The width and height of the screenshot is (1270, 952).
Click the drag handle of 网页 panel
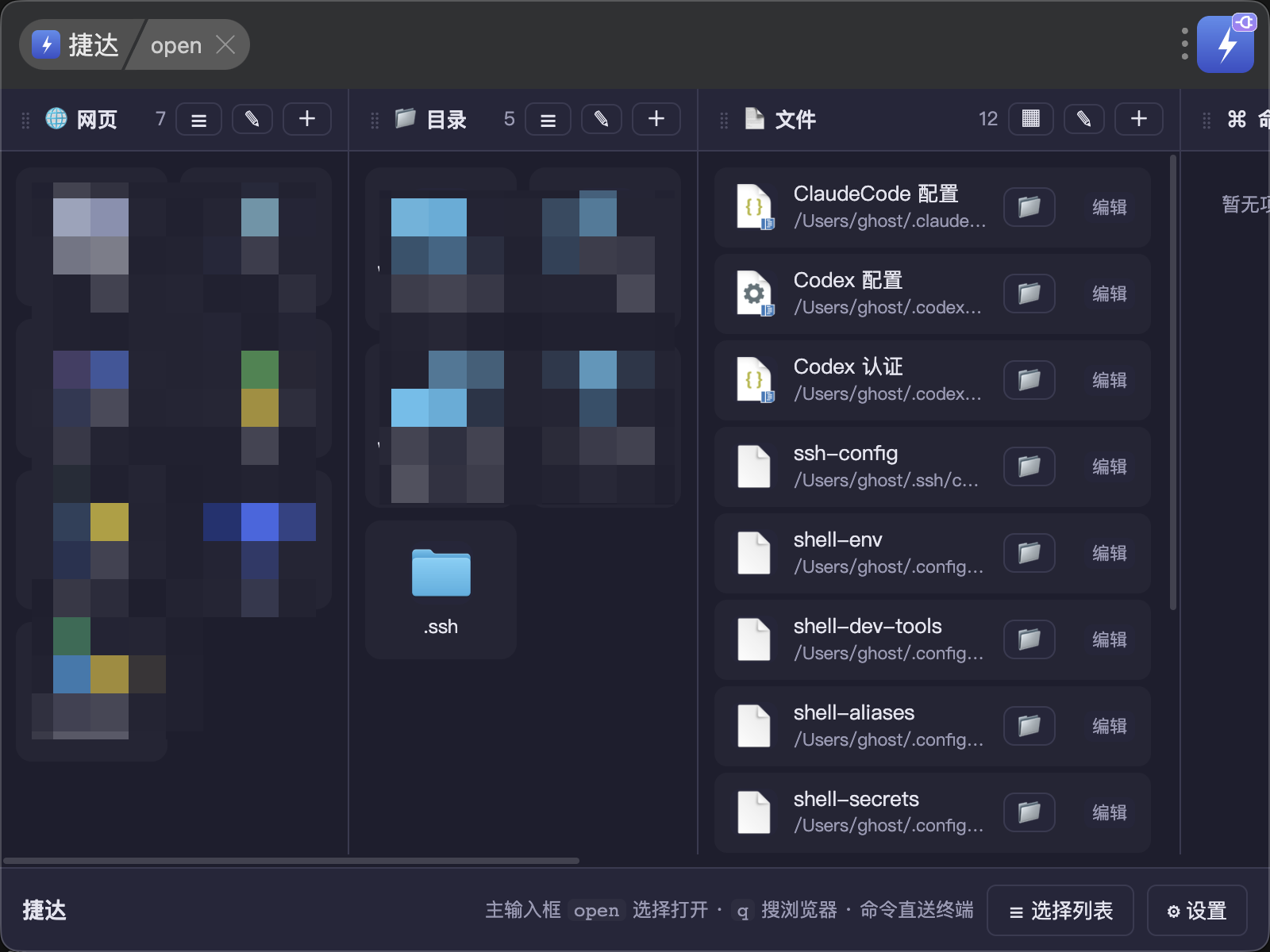click(x=25, y=120)
